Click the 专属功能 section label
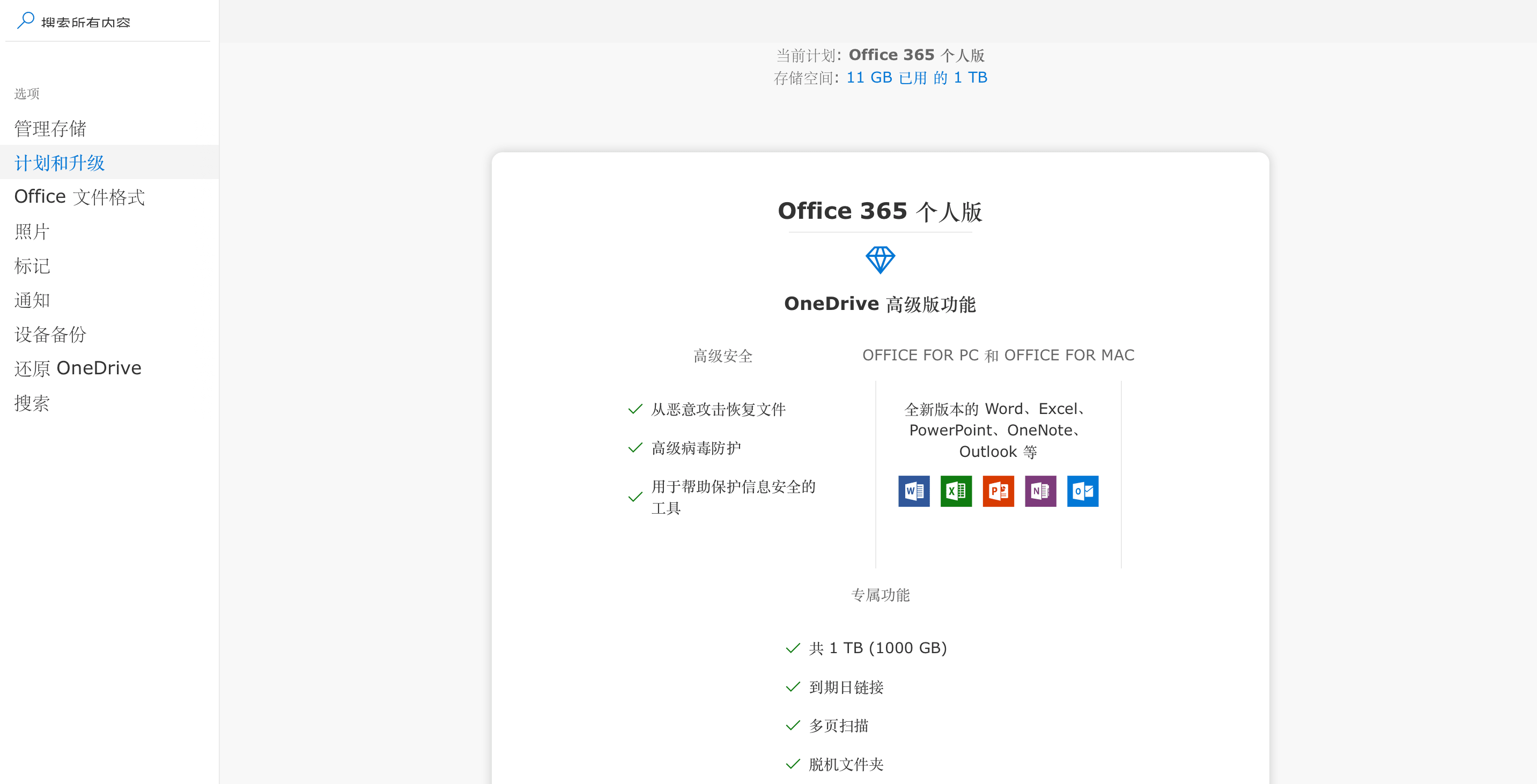 [x=880, y=595]
